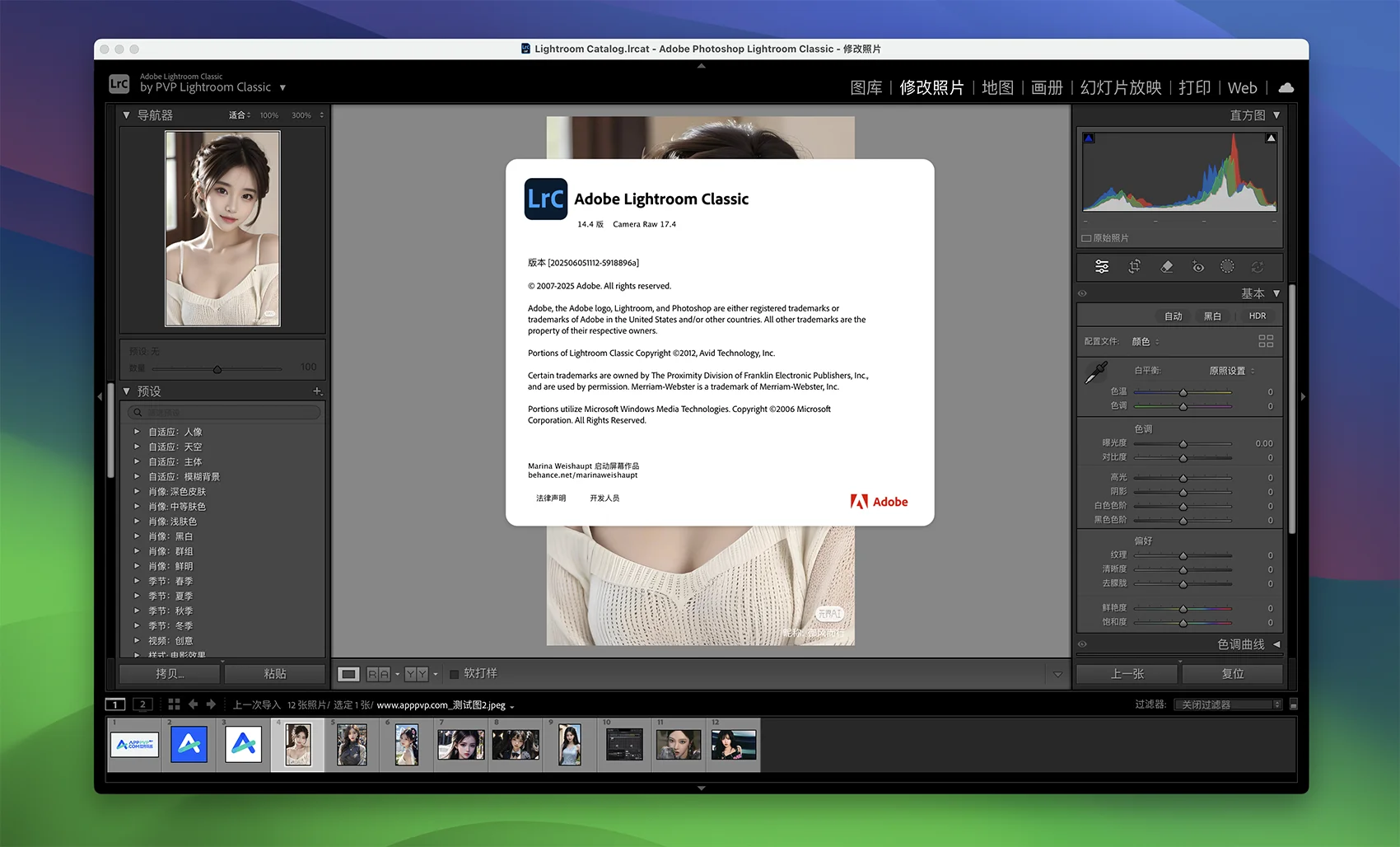1400x847 pixels.
Task: Select the Edit sliders tool icon
Action: coord(1102,266)
